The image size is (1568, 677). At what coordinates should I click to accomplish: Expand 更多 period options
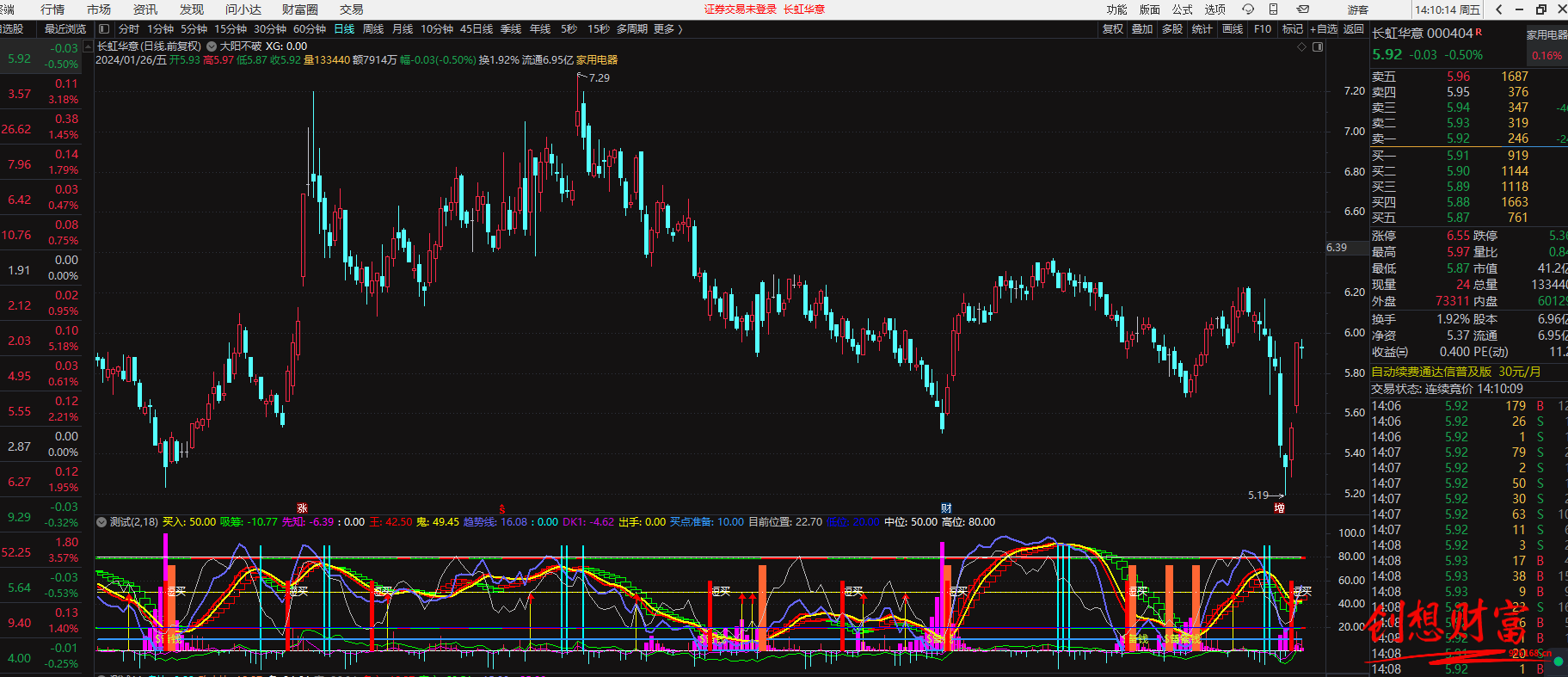point(668,29)
